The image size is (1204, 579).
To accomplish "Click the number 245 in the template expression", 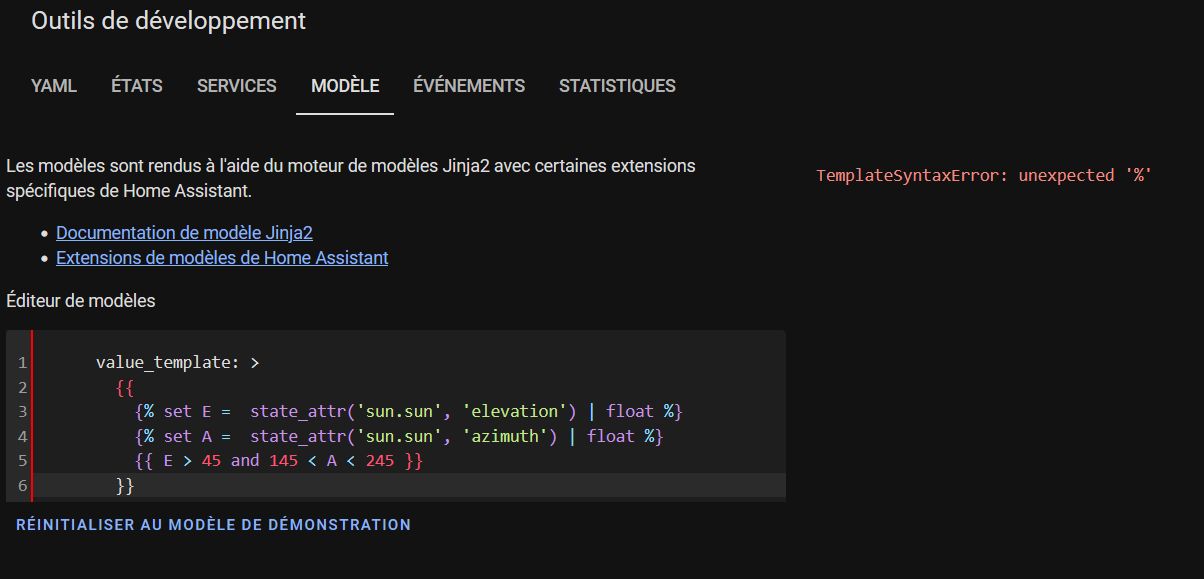I will 380,460.
